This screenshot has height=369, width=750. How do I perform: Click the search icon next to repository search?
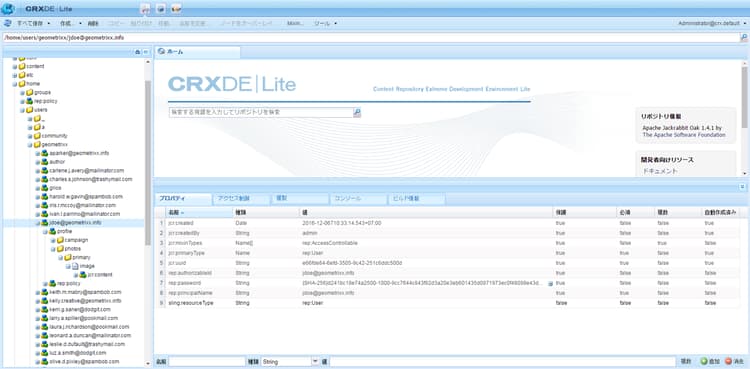pos(357,112)
